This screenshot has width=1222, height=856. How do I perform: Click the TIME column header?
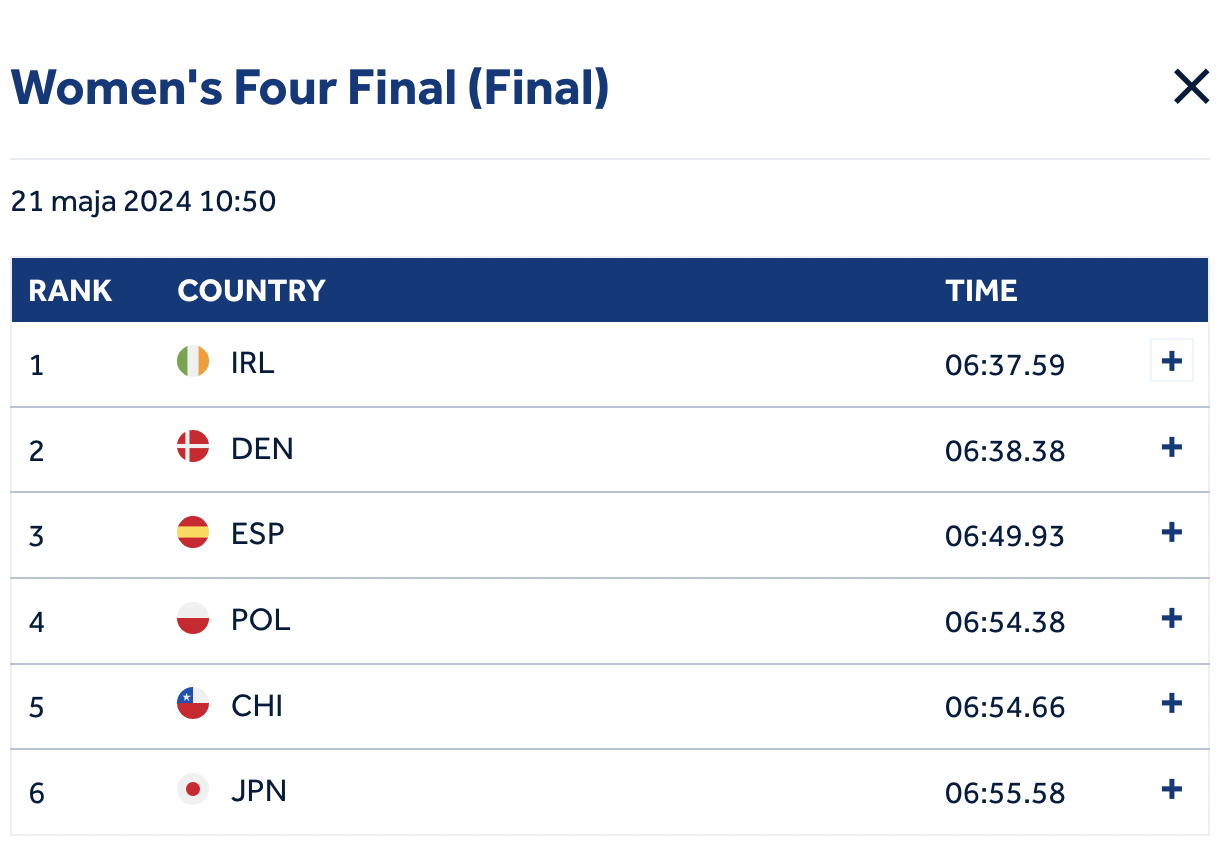[x=981, y=291]
